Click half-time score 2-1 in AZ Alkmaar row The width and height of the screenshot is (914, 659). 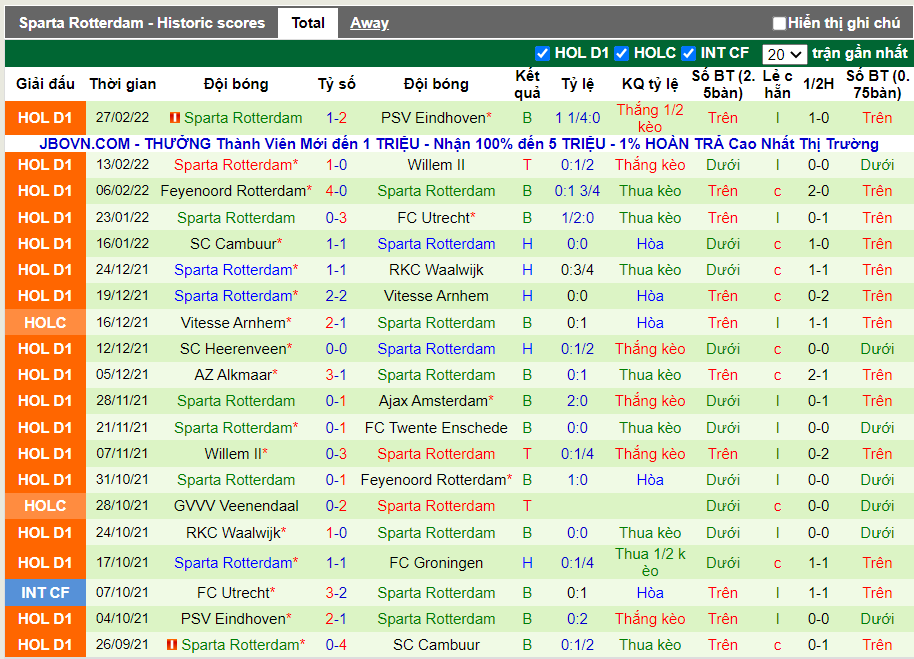[x=818, y=375]
